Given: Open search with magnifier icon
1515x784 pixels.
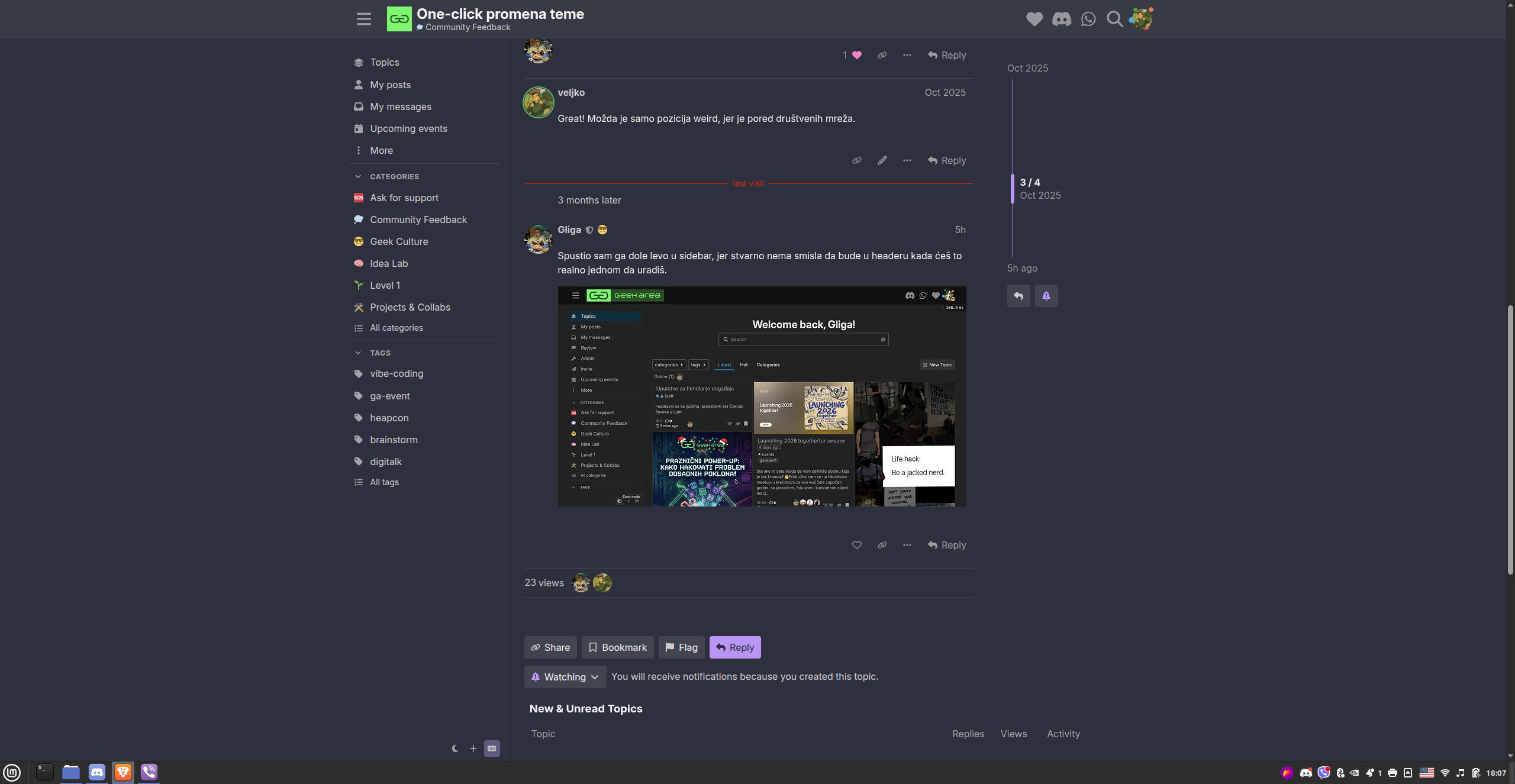Looking at the screenshot, I should (1114, 19).
